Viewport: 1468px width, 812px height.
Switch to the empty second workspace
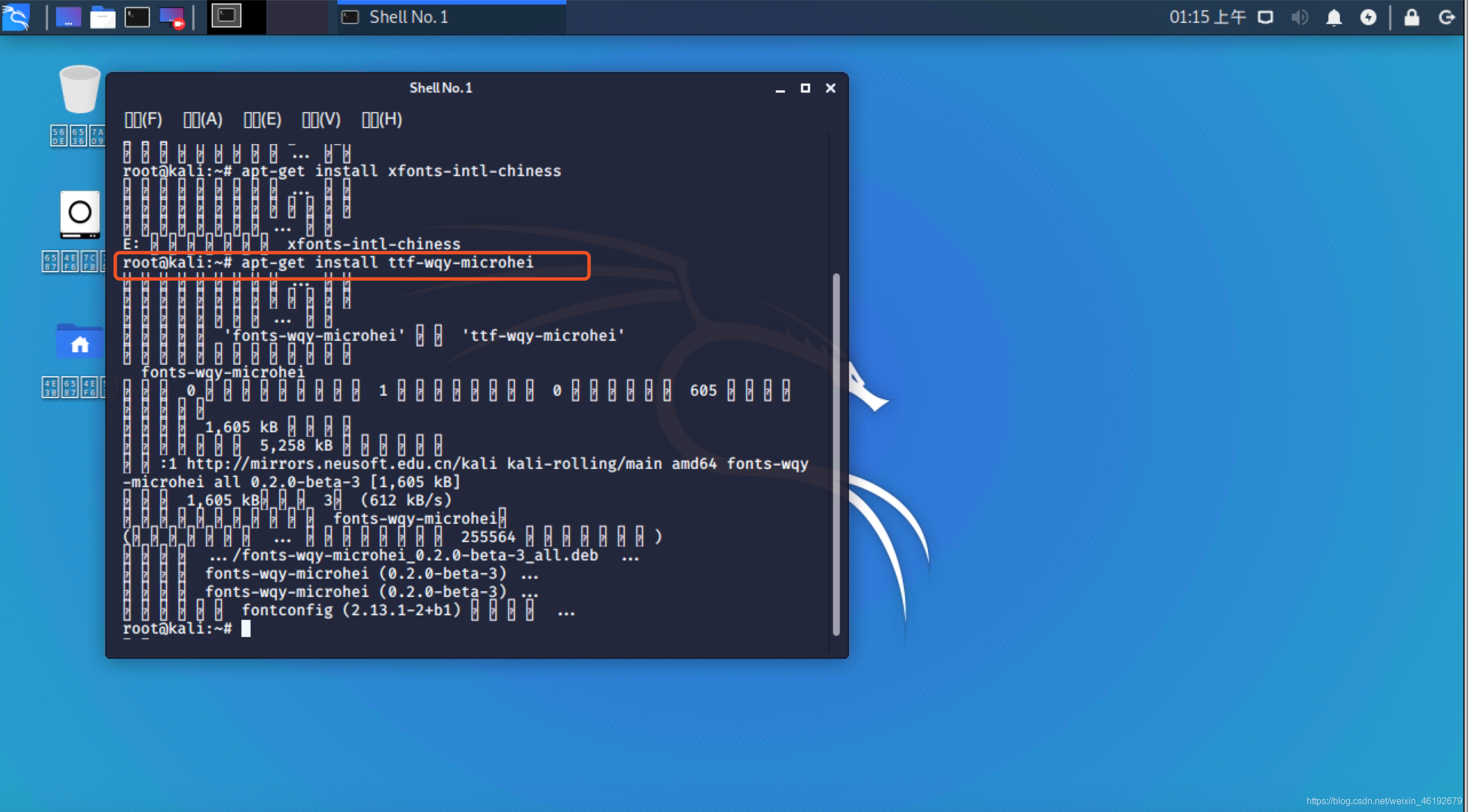pyautogui.click(x=297, y=17)
